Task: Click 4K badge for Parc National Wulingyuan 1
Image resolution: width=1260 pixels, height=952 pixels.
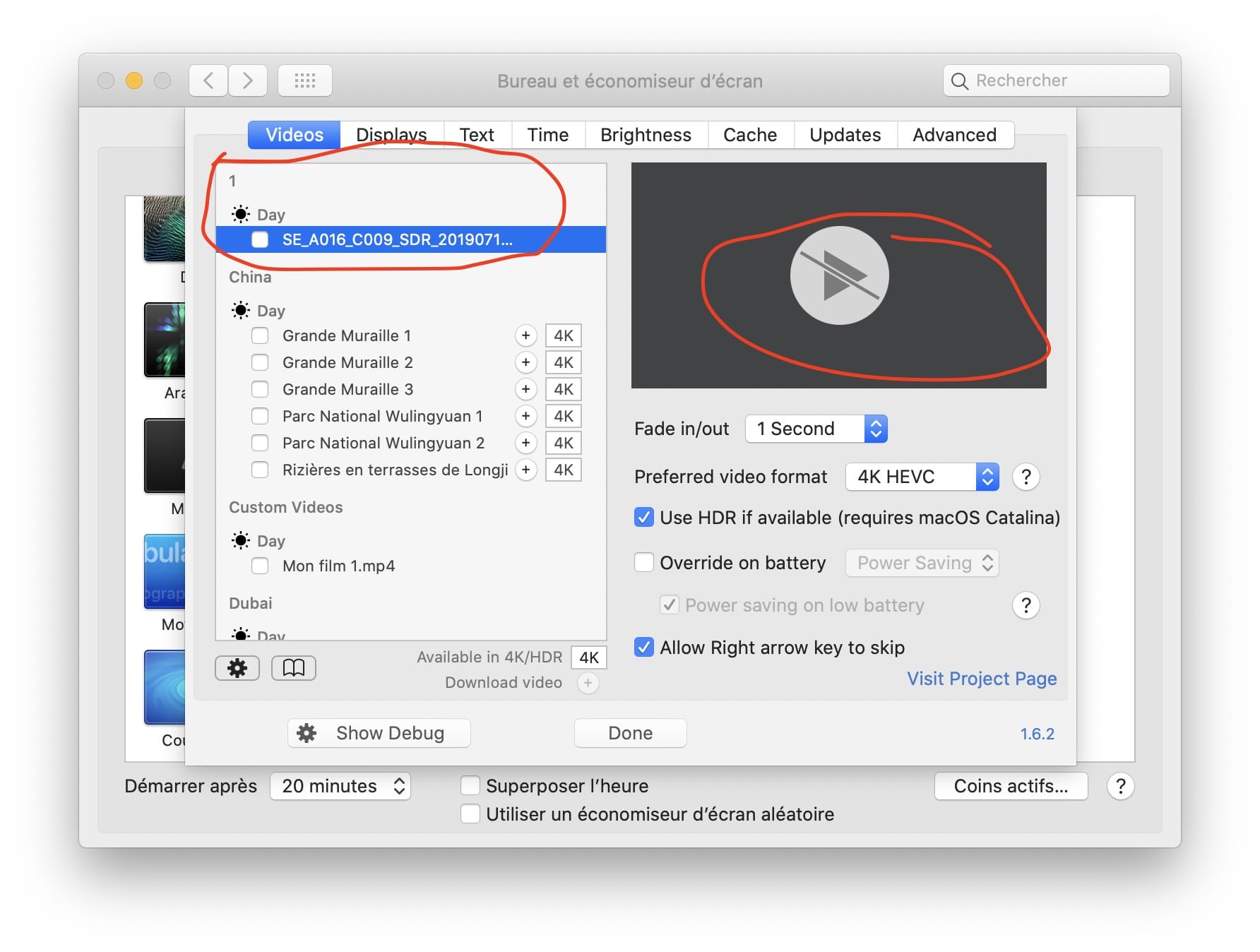Action: [x=564, y=416]
